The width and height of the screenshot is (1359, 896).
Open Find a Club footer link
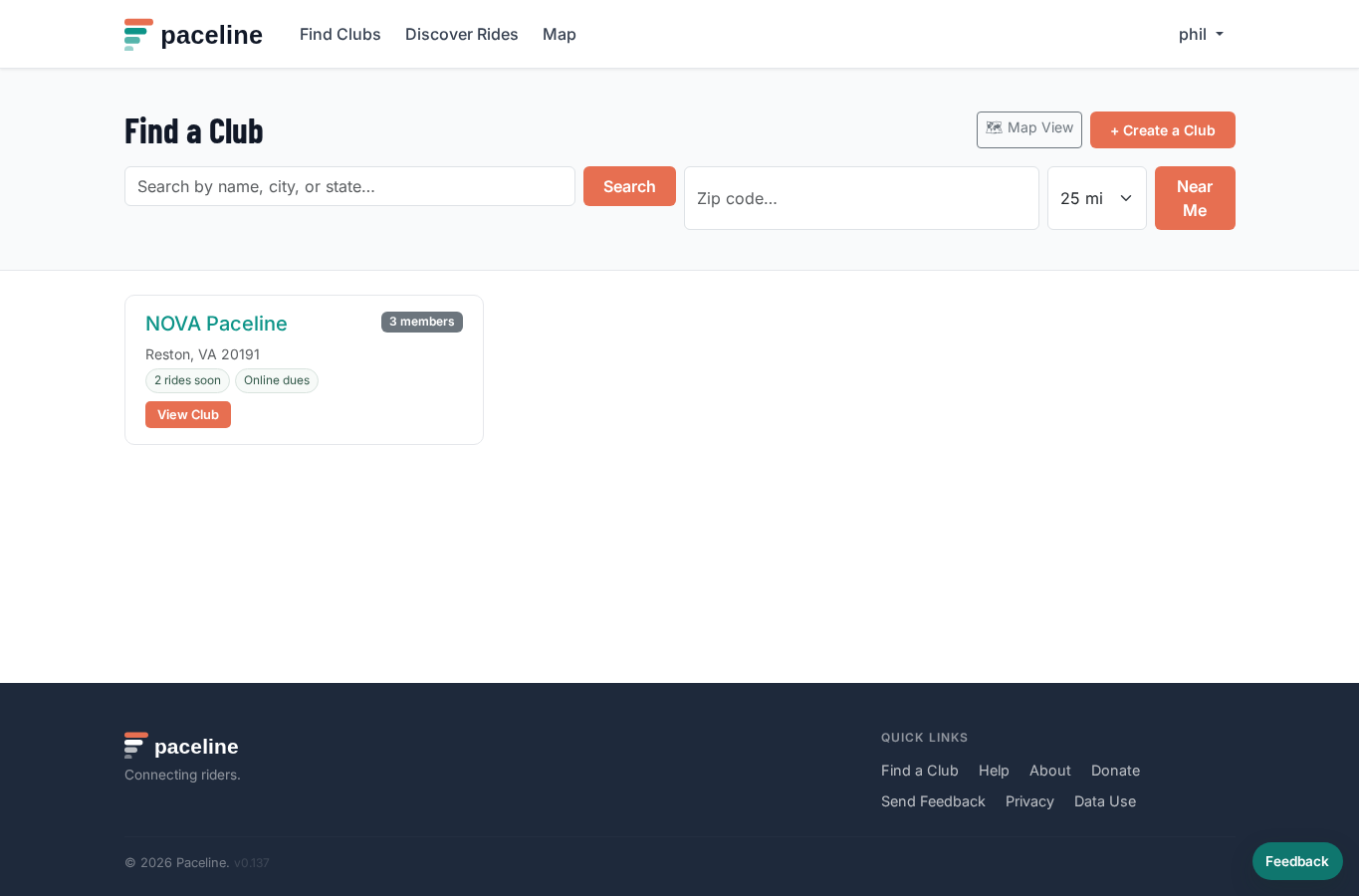920,771
